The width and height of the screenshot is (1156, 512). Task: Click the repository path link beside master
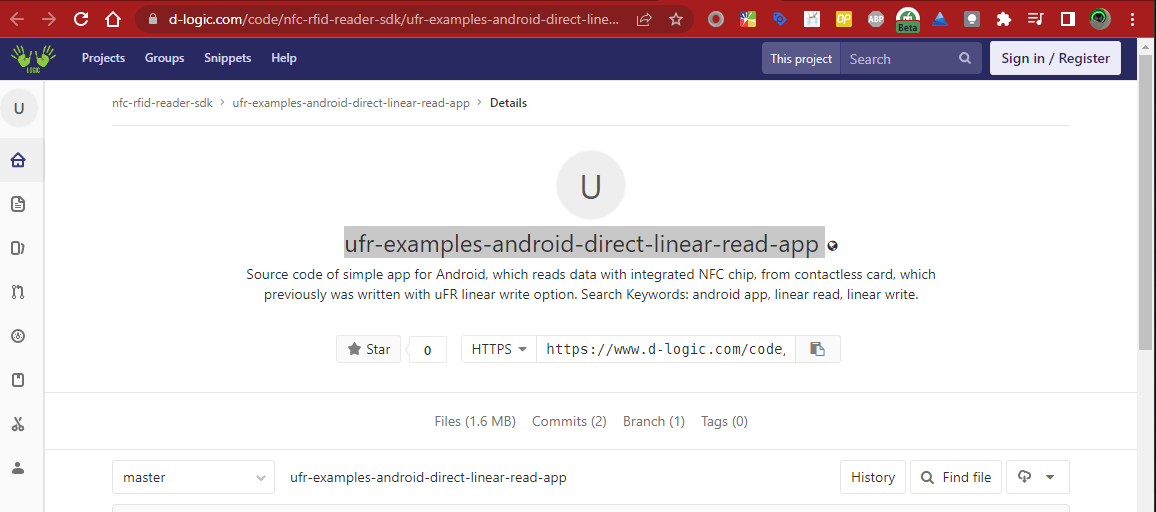pos(428,477)
